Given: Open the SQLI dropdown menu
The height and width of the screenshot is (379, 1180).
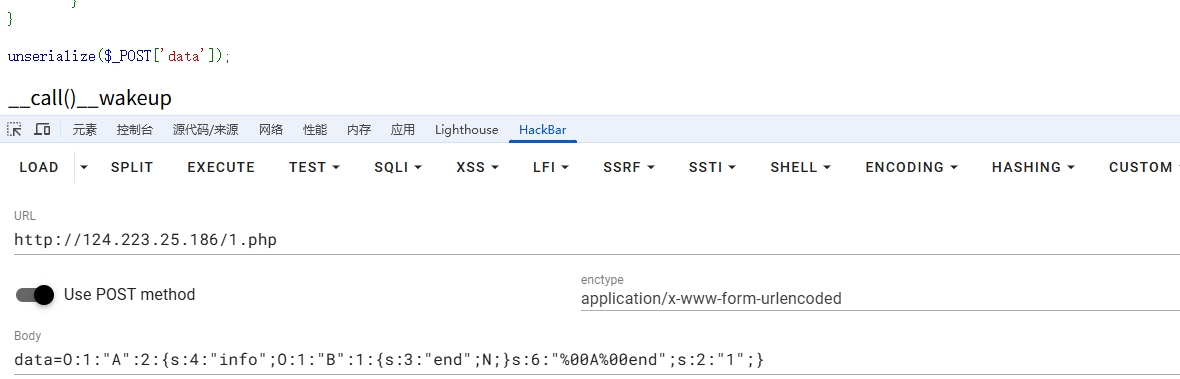Looking at the screenshot, I should [x=398, y=167].
